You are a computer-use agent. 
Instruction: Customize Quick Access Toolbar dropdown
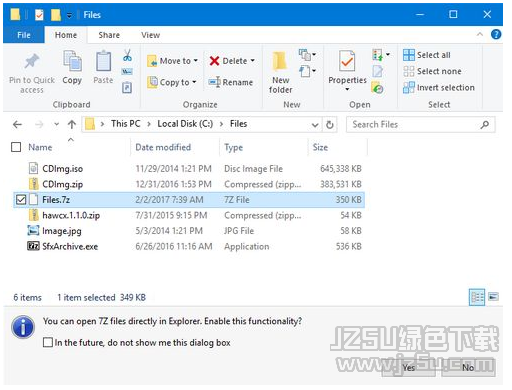69,15
